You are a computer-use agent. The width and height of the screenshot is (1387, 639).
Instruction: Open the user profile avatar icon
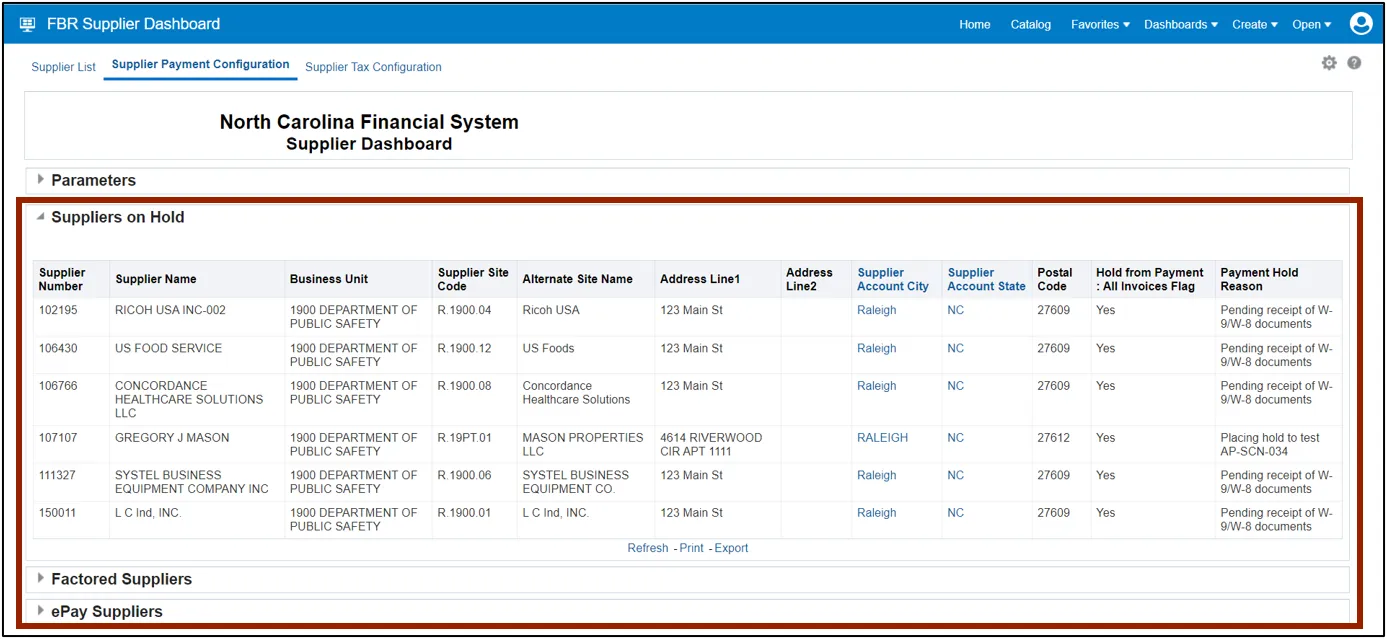(1360, 24)
